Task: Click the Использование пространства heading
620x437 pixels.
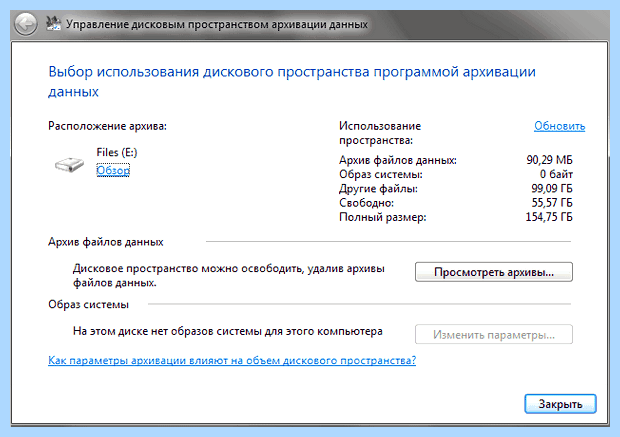Action: 380,133
